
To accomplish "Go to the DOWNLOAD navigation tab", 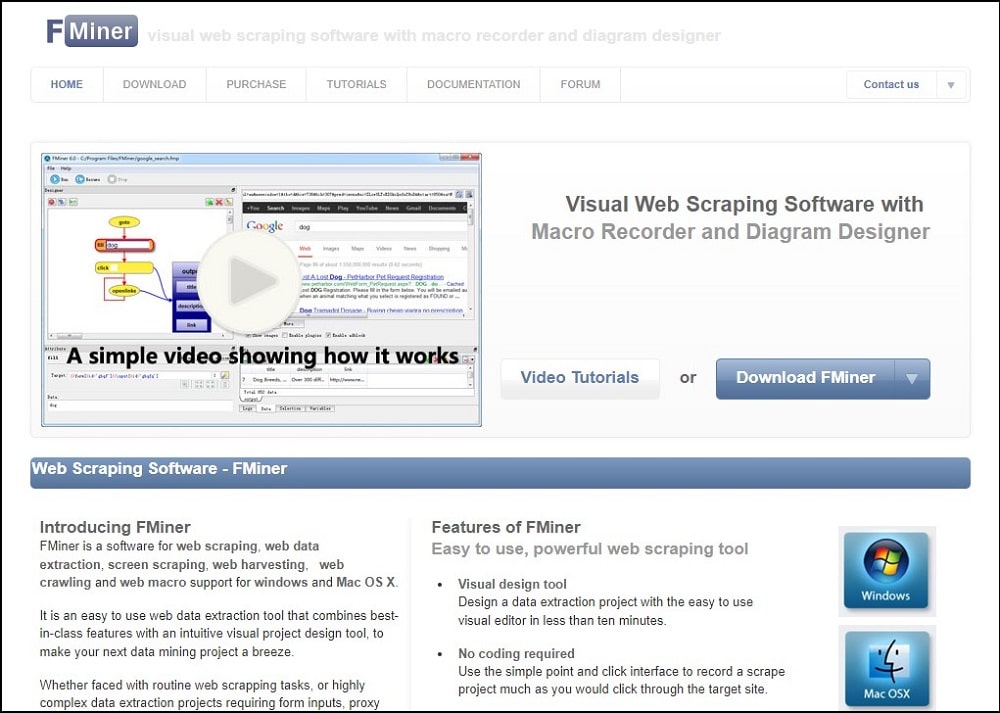I will 154,84.
